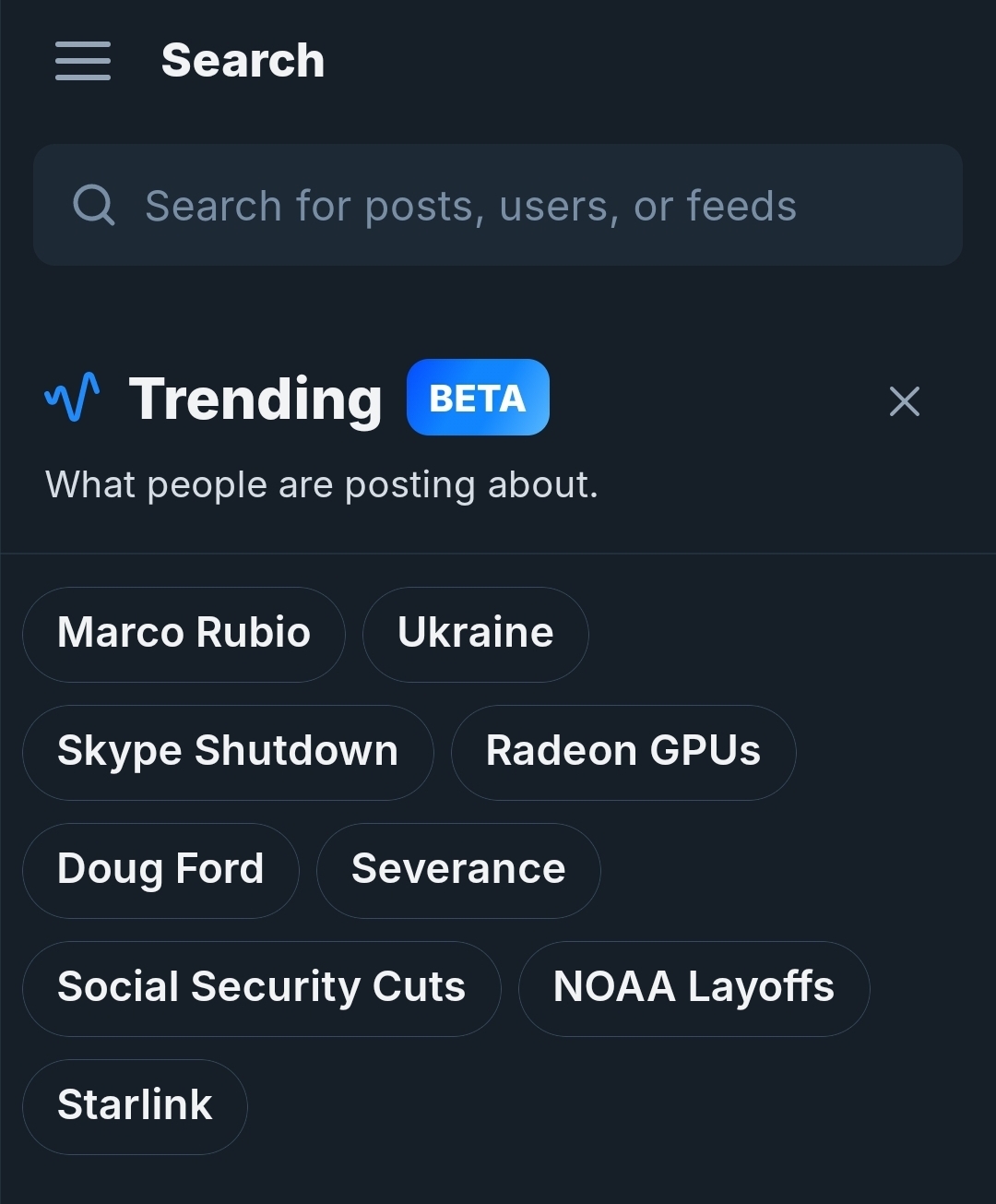Viewport: 996px width, 1204px height.
Task: View the Skype Shutdown trend
Action: click(x=228, y=752)
